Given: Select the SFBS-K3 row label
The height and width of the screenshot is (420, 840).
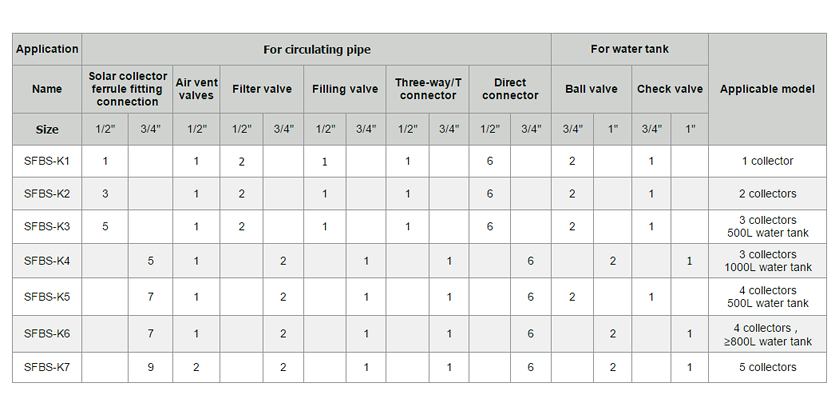Looking at the screenshot, I should (x=47, y=227).
